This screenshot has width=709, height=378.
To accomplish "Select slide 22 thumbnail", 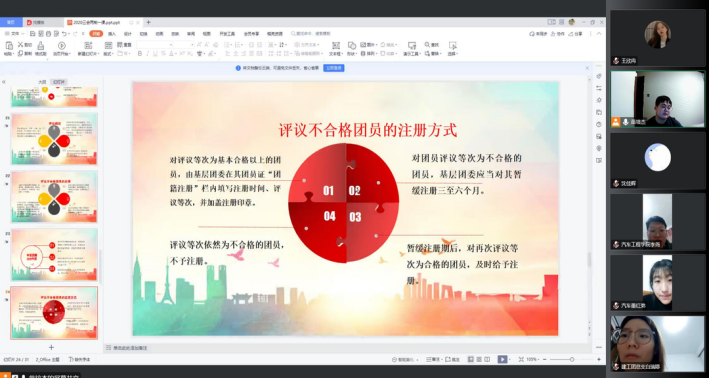I will pos(54,197).
